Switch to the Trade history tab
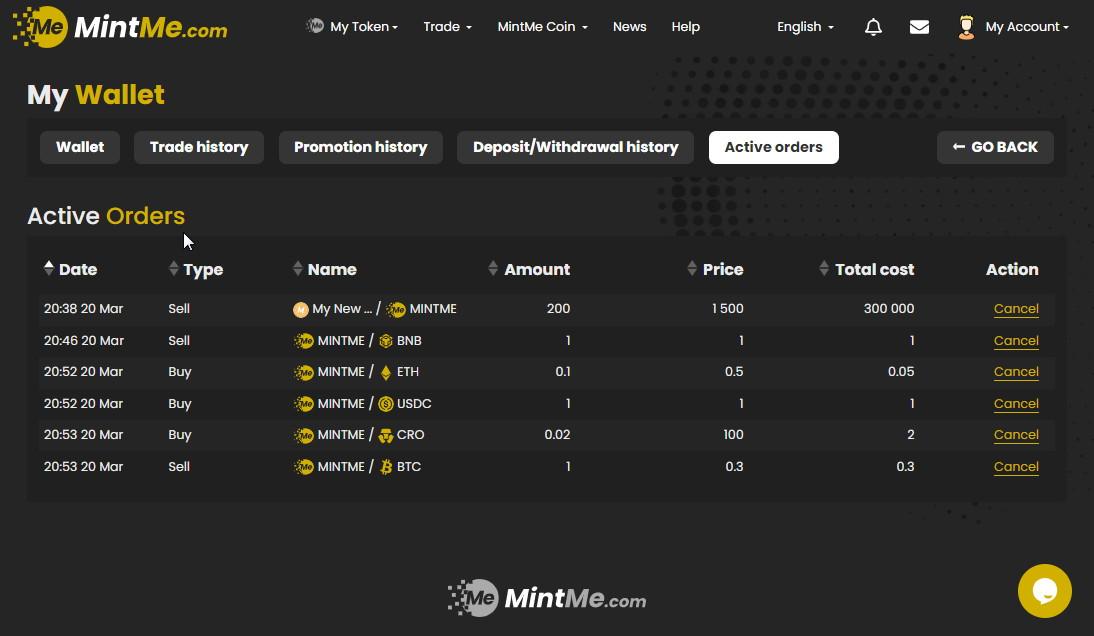Image resolution: width=1094 pixels, height=636 pixels. pyautogui.click(x=199, y=147)
